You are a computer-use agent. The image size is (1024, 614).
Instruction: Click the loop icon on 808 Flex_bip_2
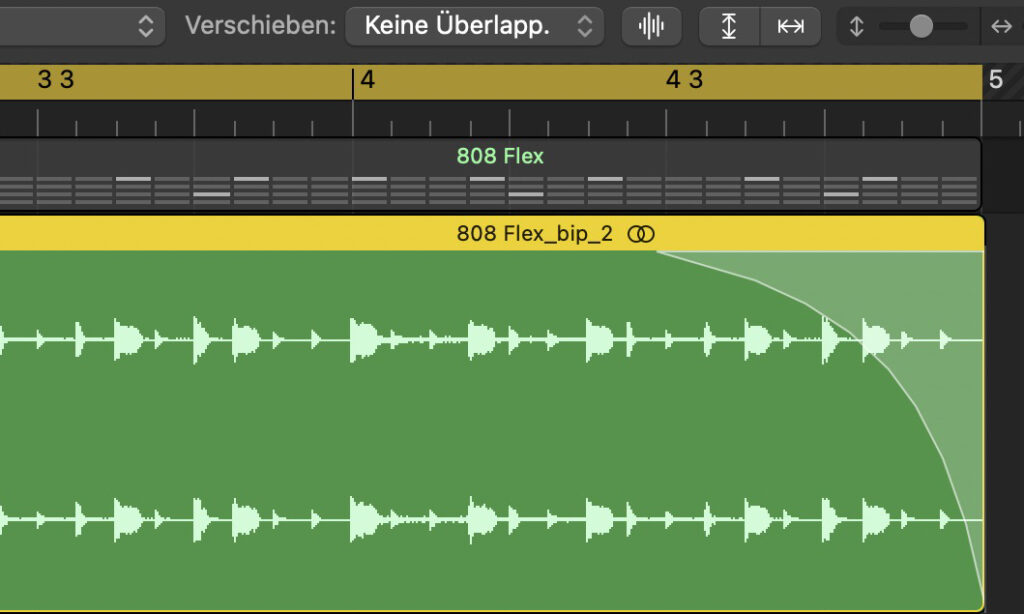click(641, 234)
